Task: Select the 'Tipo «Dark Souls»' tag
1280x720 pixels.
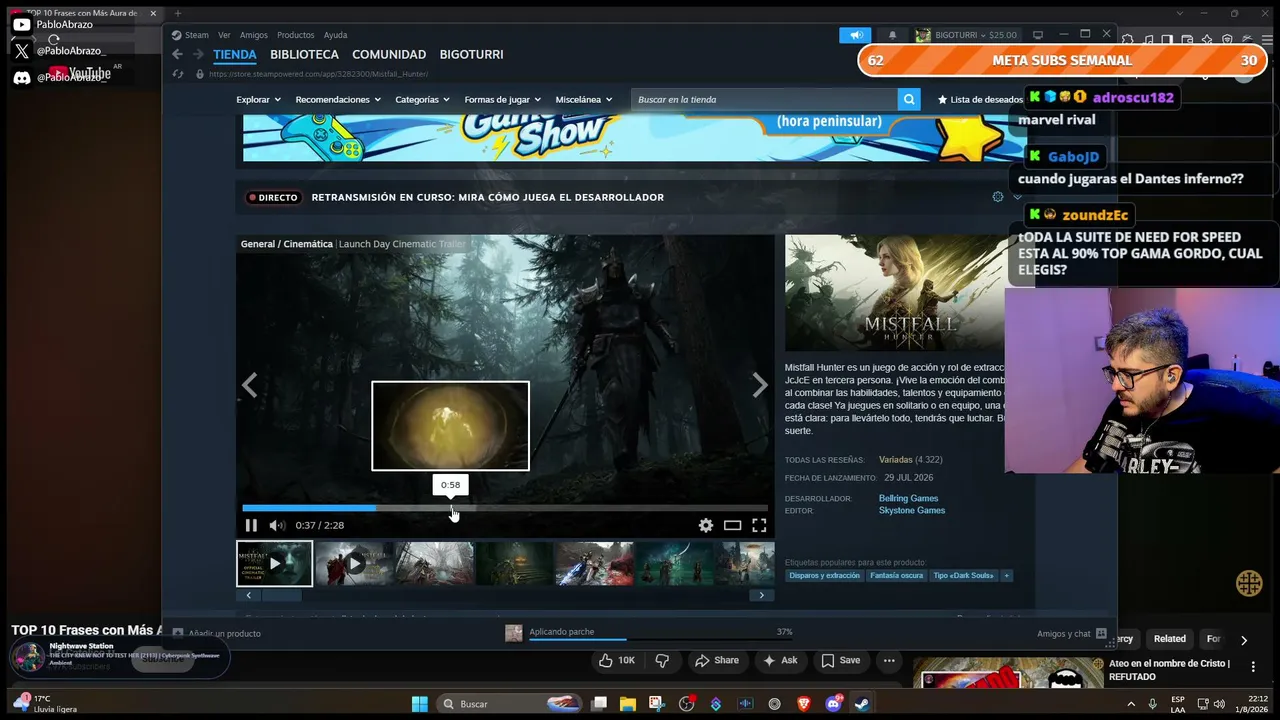Action: pyautogui.click(x=965, y=576)
